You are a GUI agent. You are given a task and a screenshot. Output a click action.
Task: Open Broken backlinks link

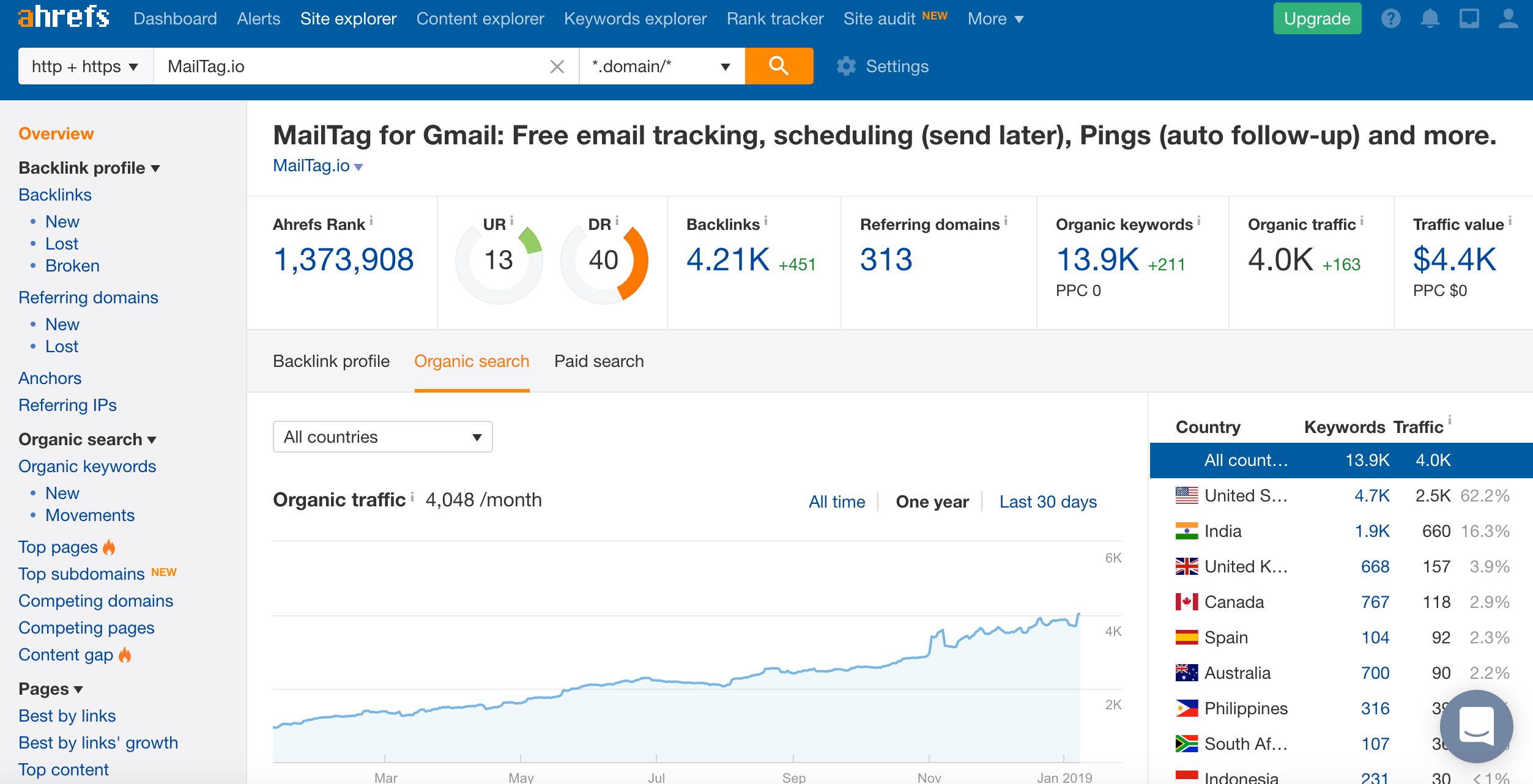pyautogui.click(x=72, y=265)
